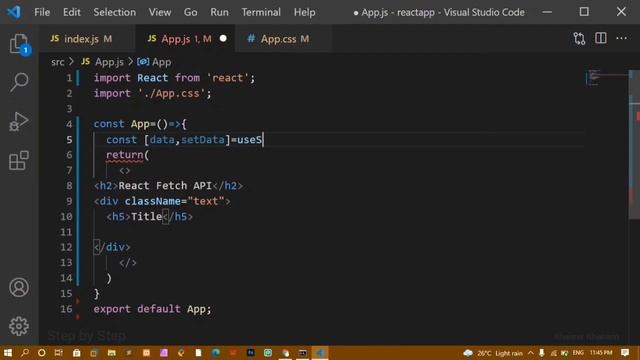This screenshot has width=640, height=360.
Task: Click the VS Code logo in title bar
Action: pos(14,12)
